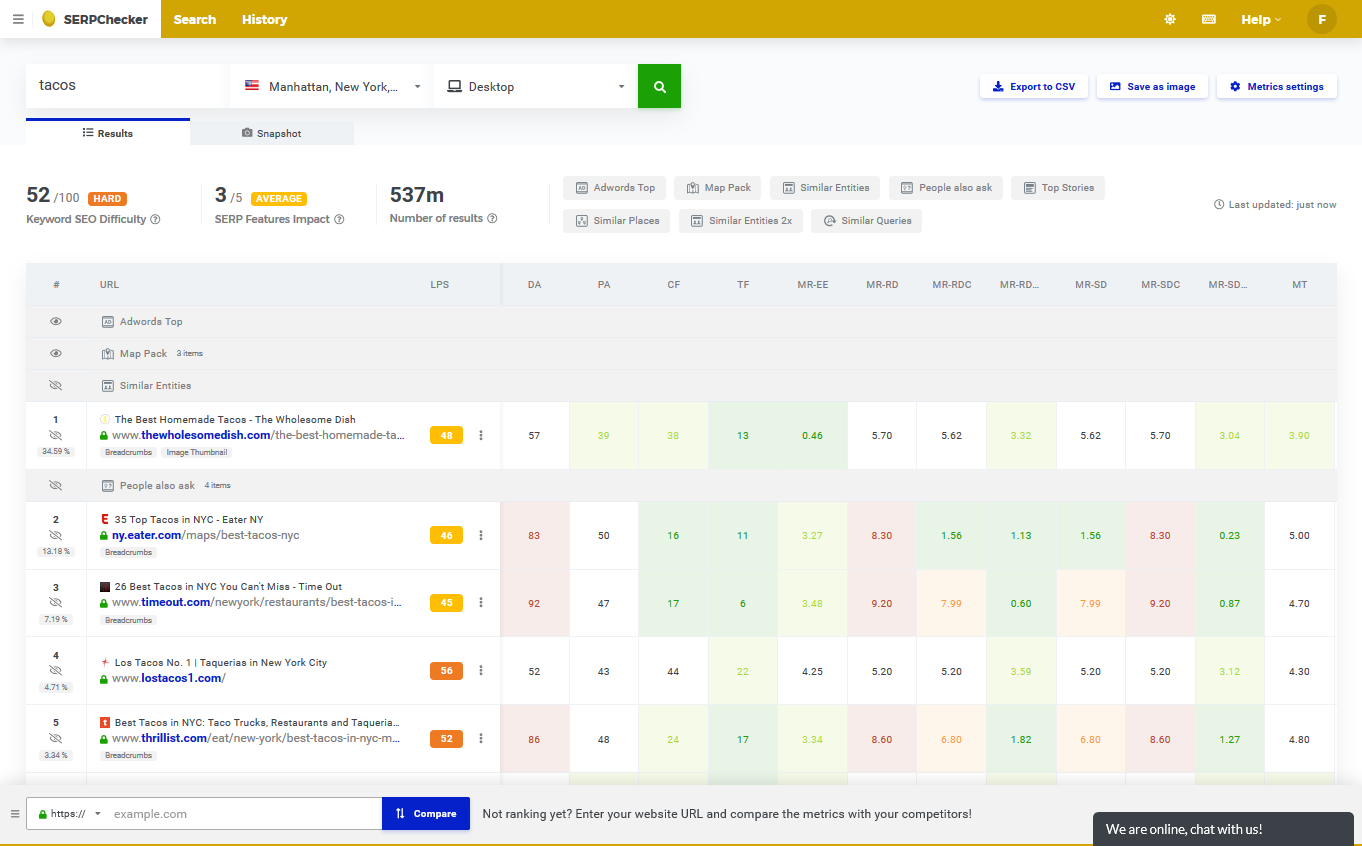
Task: Open the We are online chat widget
Action: pyautogui.click(x=1223, y=829)
